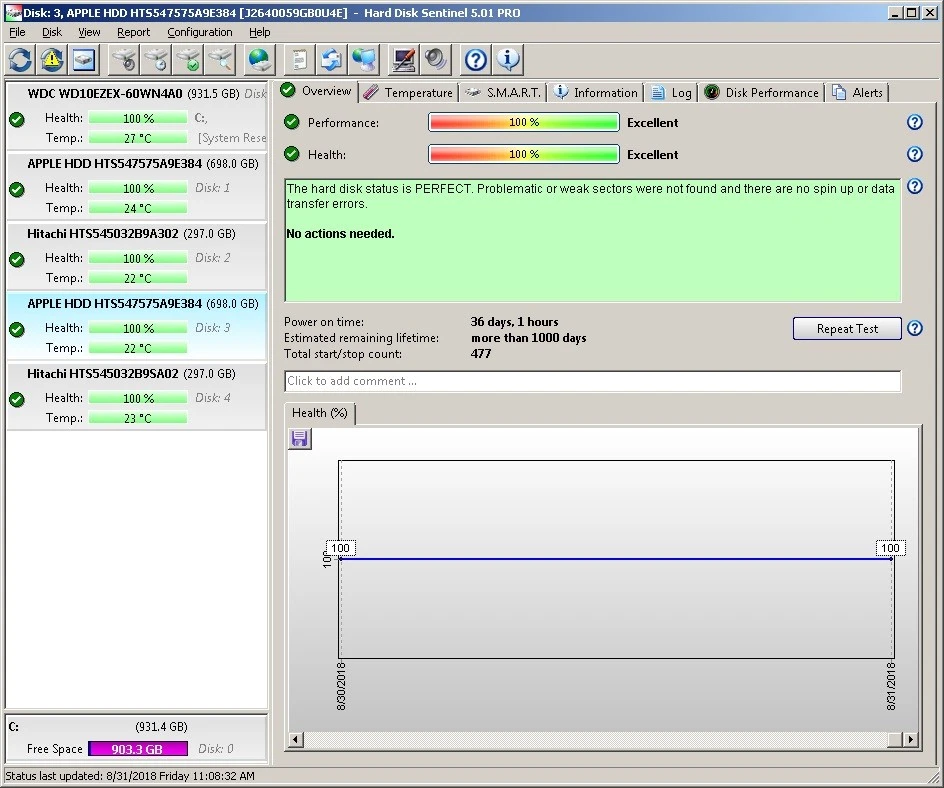This screenshot has width=944, height=788.
Task: Save the health graph using floppy disk icon
Action: [x=299, y=439]
